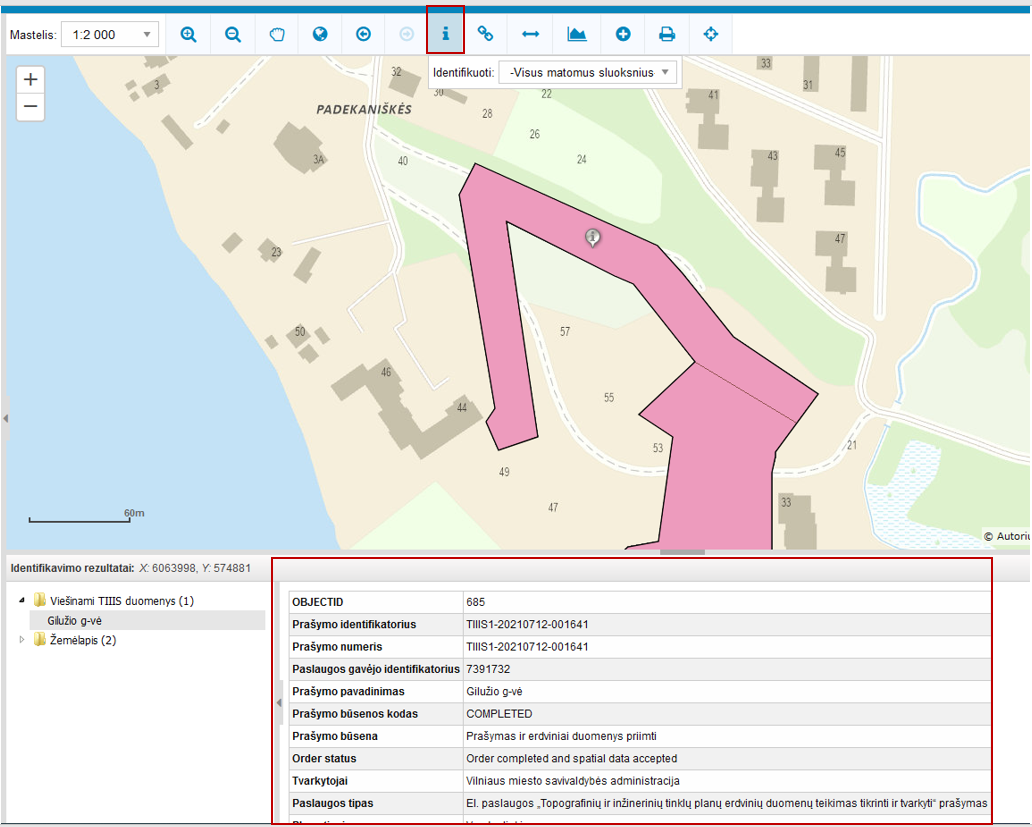This screenshot has width=1032, height=827.
Task: Print the map using printer icon
Action: 667,34
